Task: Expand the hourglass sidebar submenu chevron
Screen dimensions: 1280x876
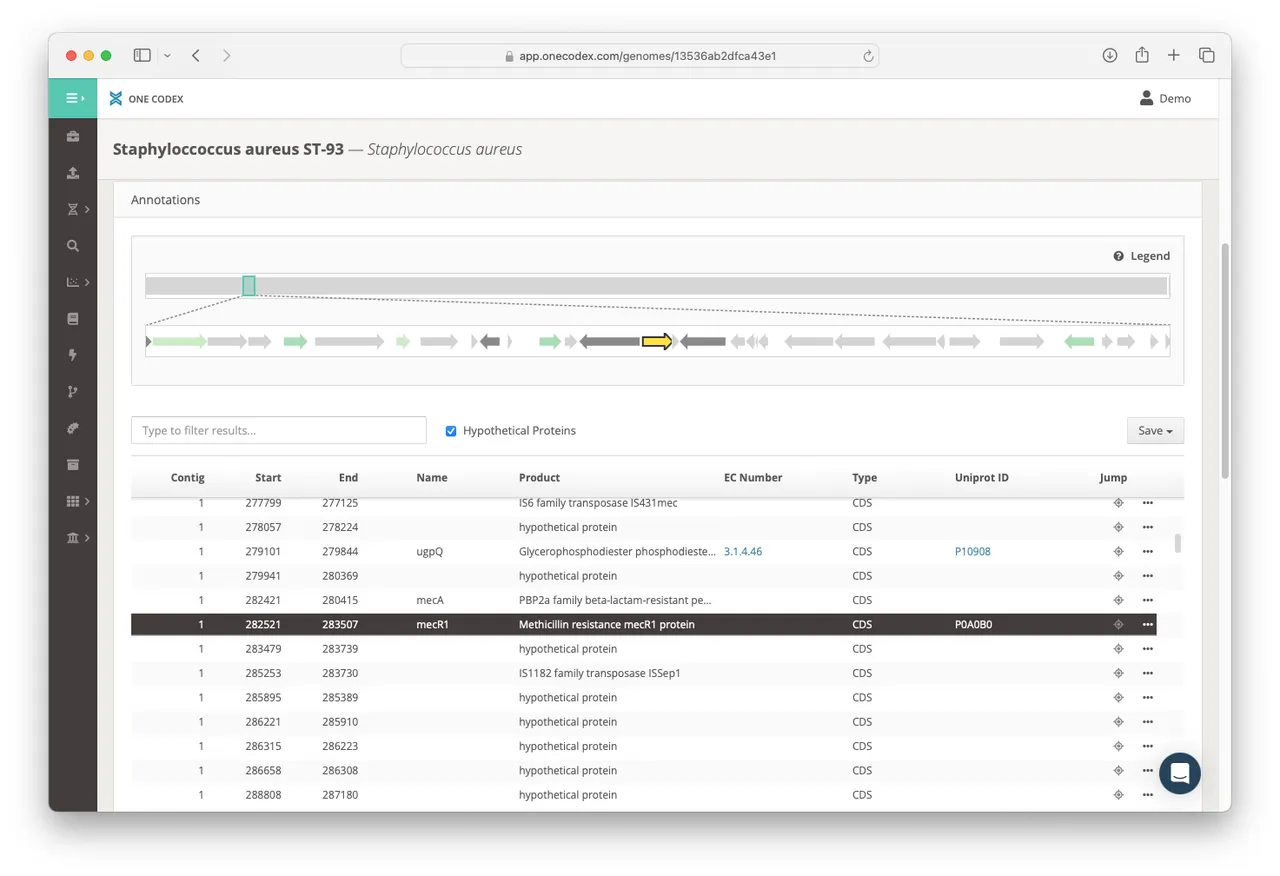Action: click(x=87, y=209)
